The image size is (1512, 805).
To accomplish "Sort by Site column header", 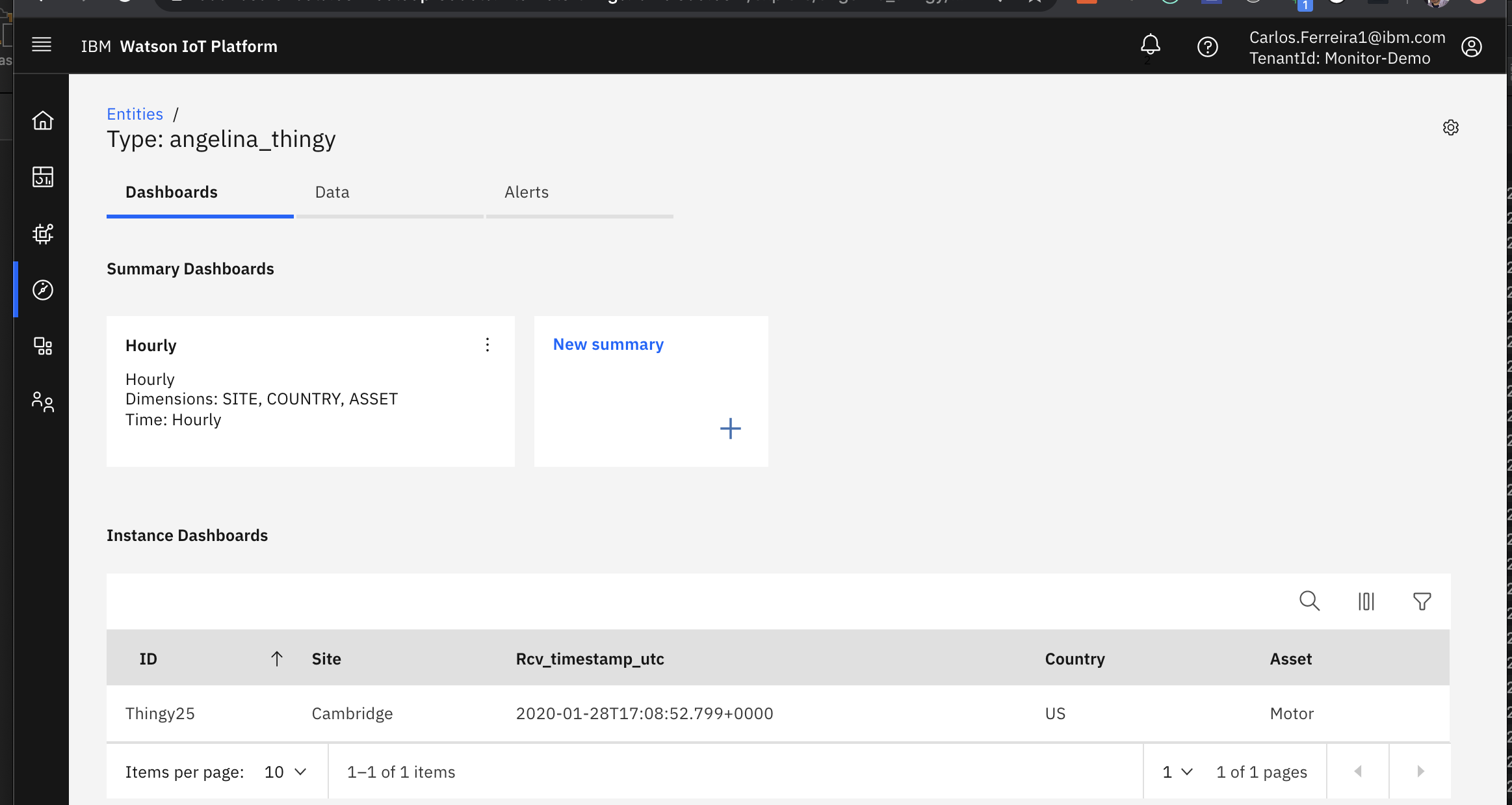I will [x=326, y=659].
